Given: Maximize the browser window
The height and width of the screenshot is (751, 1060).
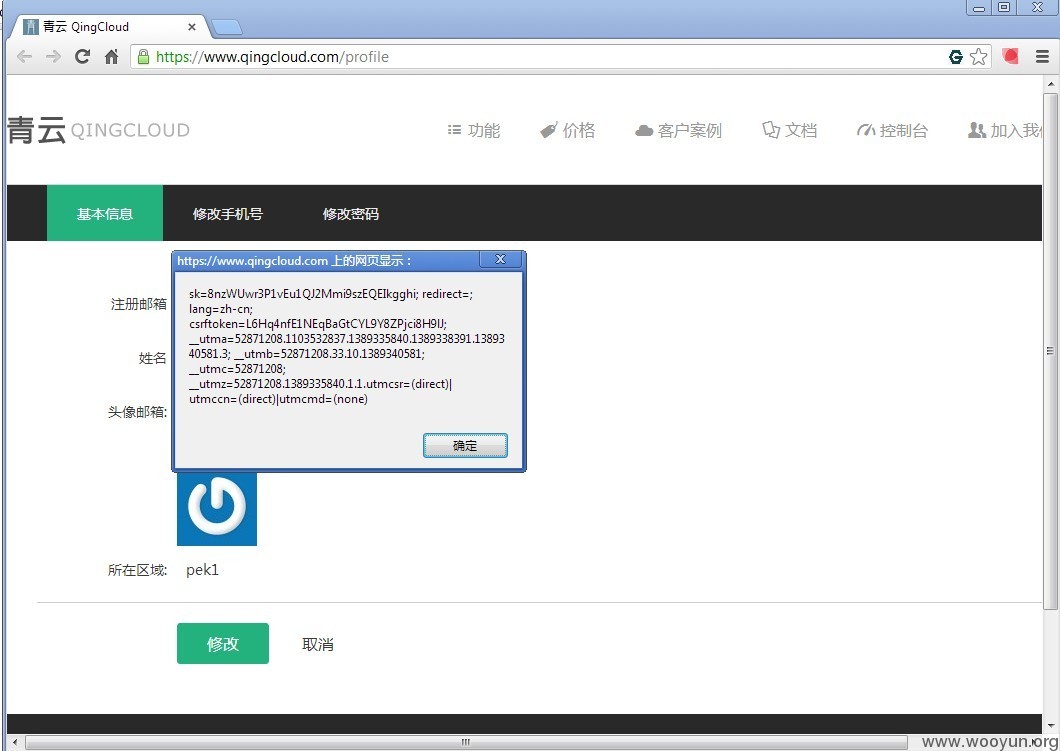Looking at the screenshot, I should point(1005,7).
